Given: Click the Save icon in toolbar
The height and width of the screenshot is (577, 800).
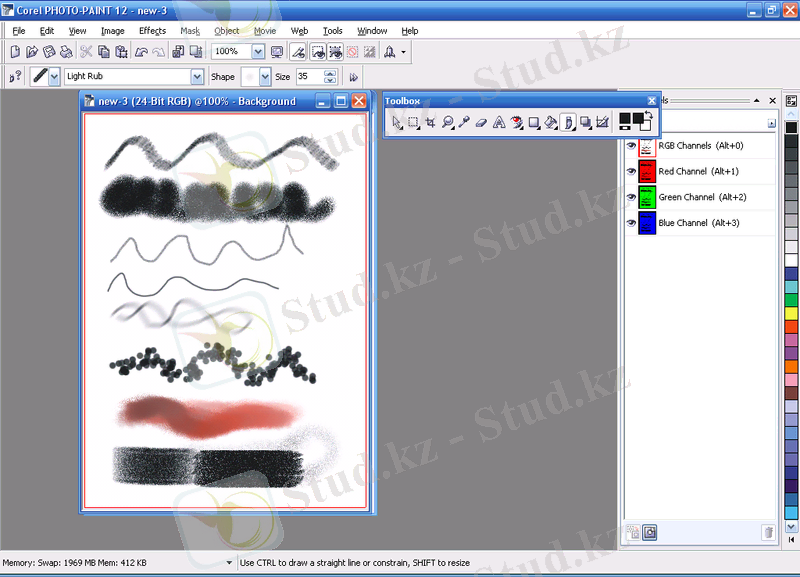Looking at the screenshot, I should [x=48, y=51].
